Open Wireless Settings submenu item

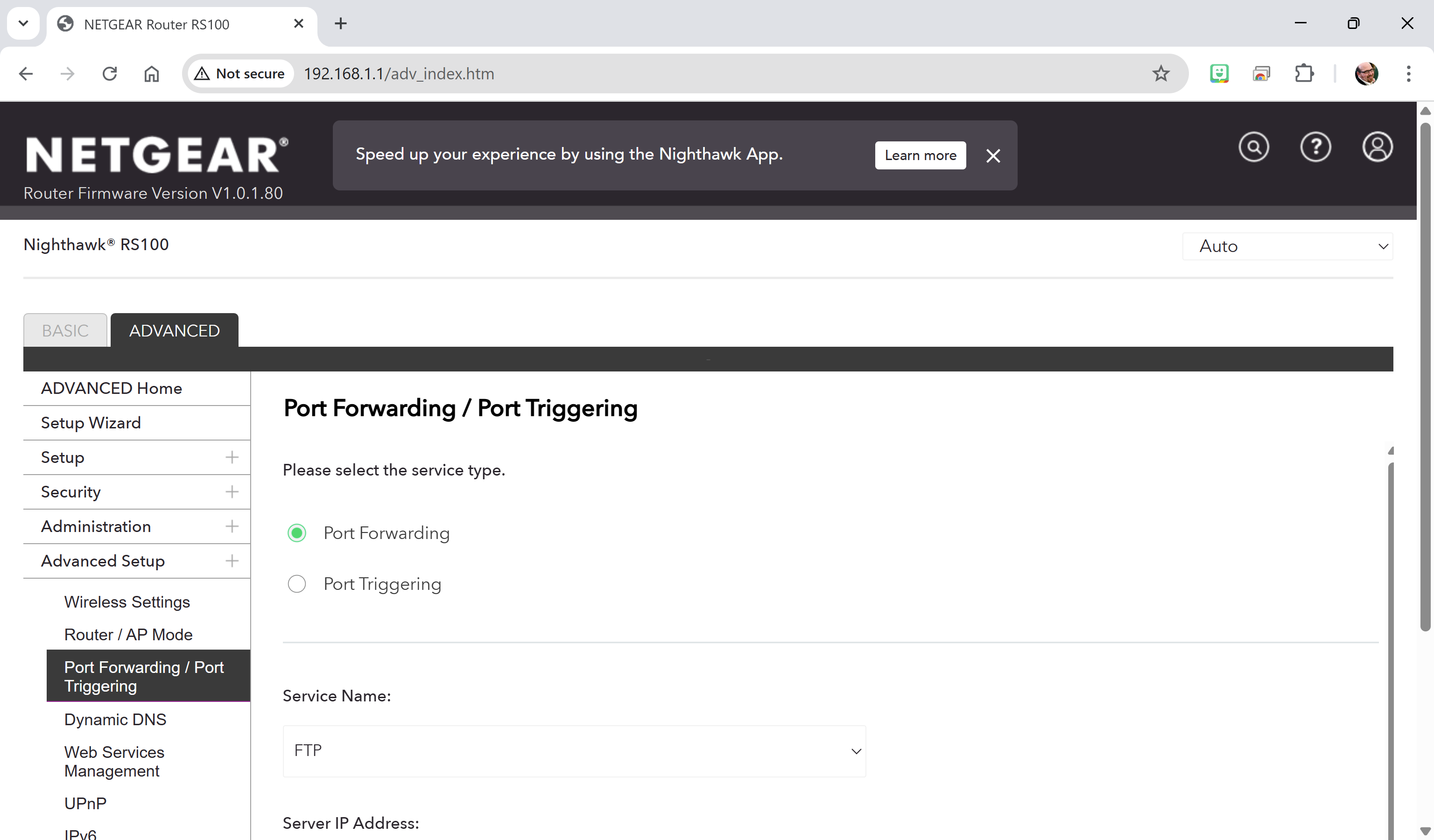coord(127,602)
